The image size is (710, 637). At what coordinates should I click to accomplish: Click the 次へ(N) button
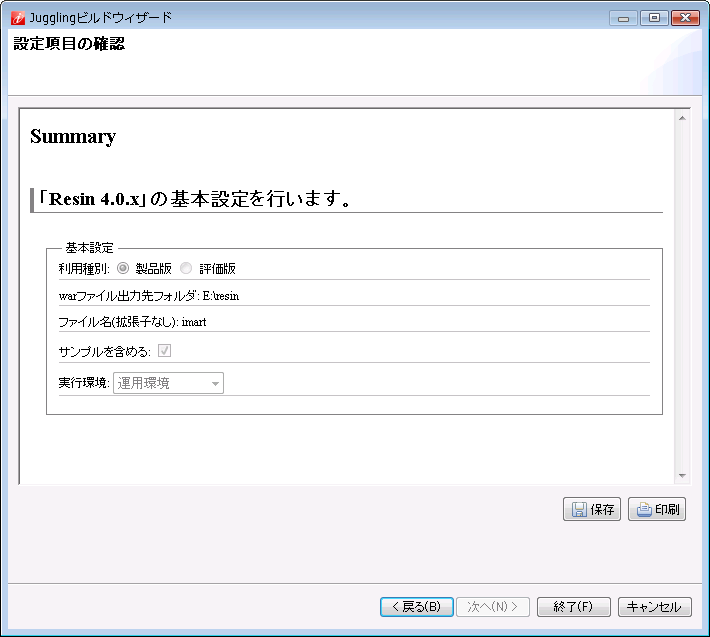click(493, 607)
